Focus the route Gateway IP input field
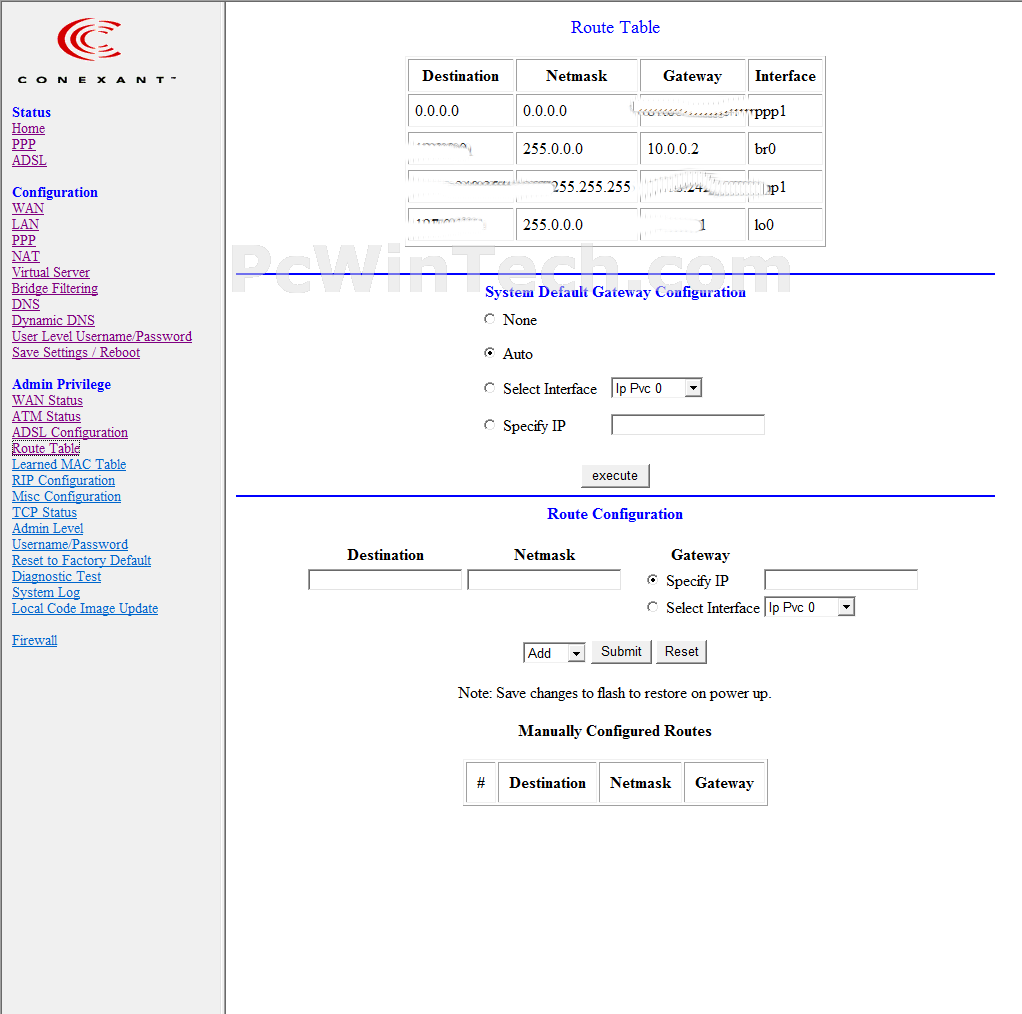 pyautogui.click(x=841, y=579)
